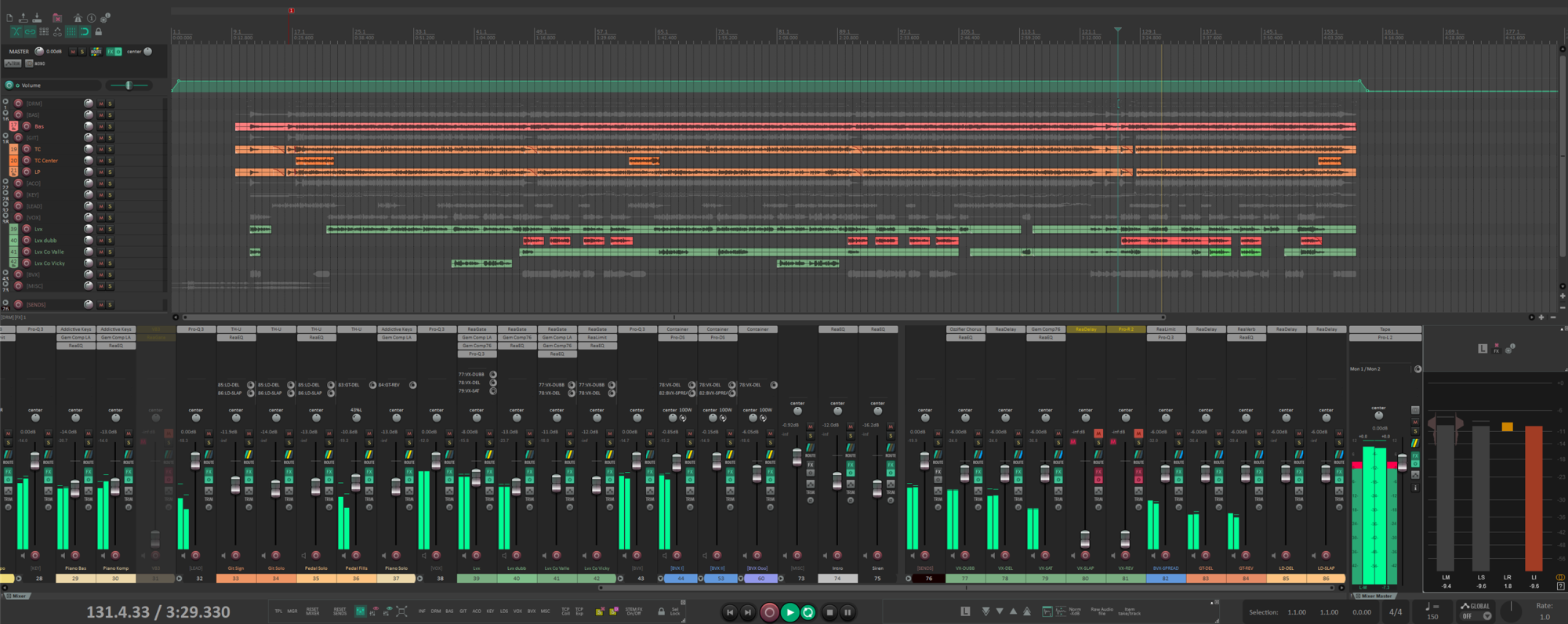Arm record on the Bas track
Image resolution: width=1568 pixels, height=624 pixels.
point(26,126)
